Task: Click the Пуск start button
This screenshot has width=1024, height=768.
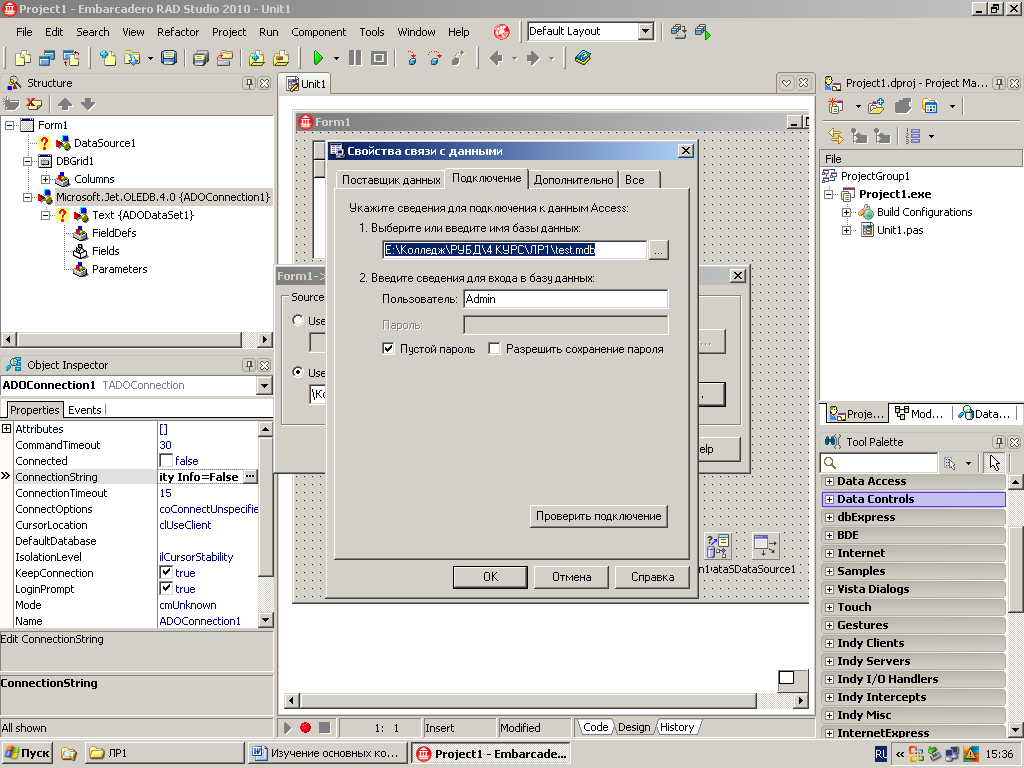Action: pyautogui.click(x=27, y=753)
